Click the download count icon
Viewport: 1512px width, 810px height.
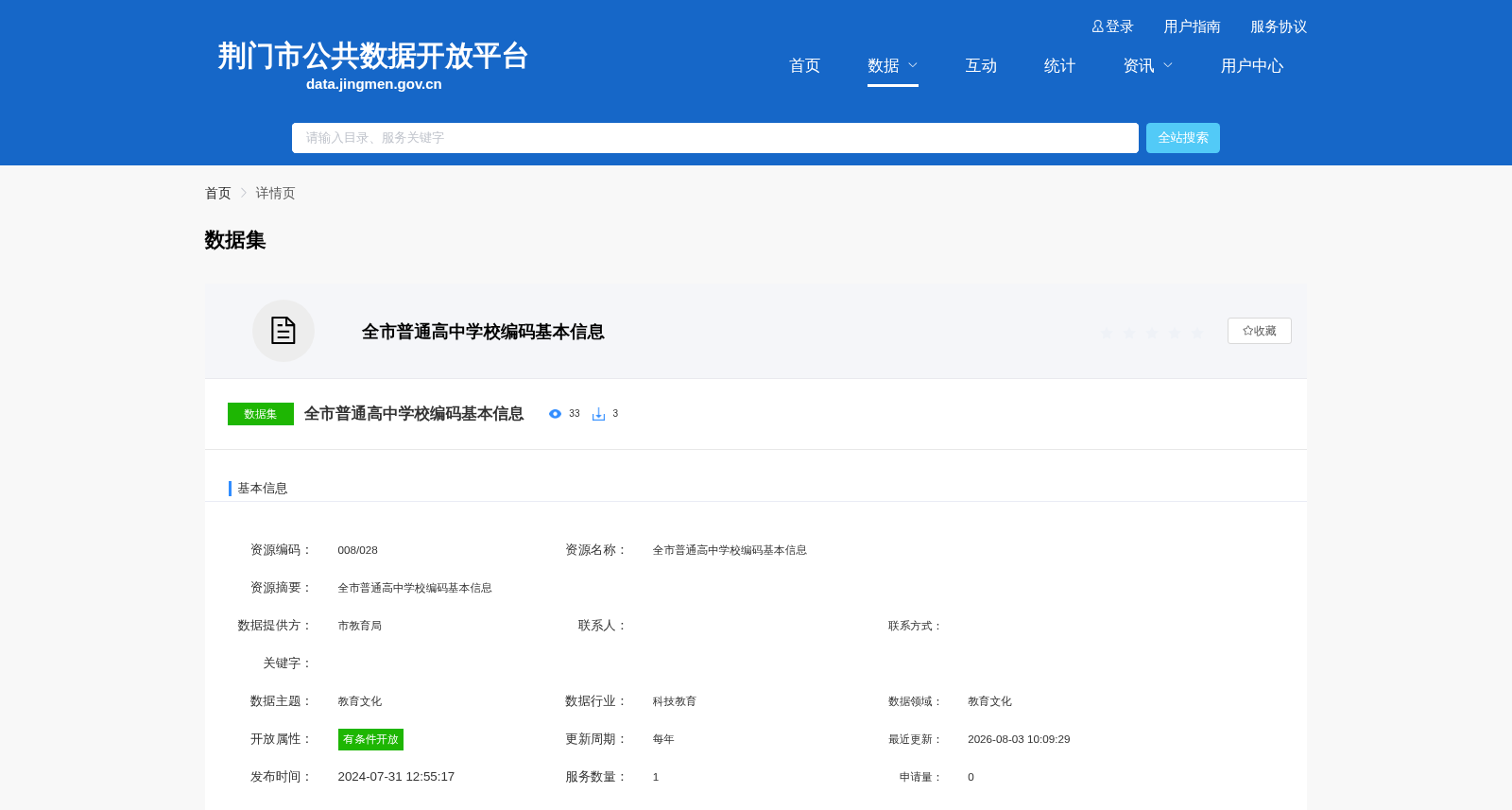(598, 414)
